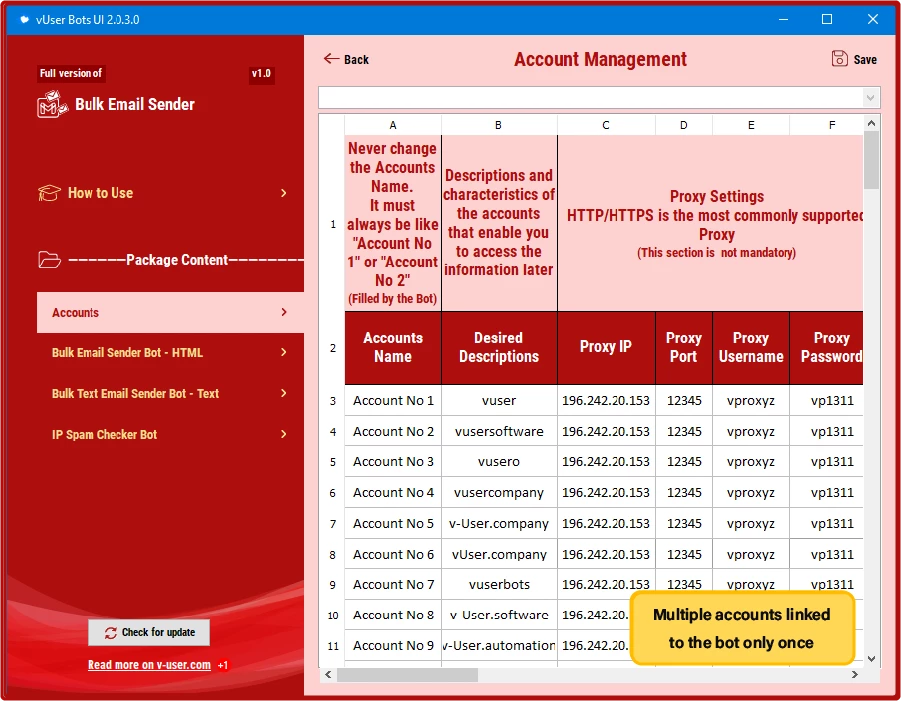Click the 'Proxy Settings' merged header cell
This screenshot has width=901, height=701.
pos(710,224)
